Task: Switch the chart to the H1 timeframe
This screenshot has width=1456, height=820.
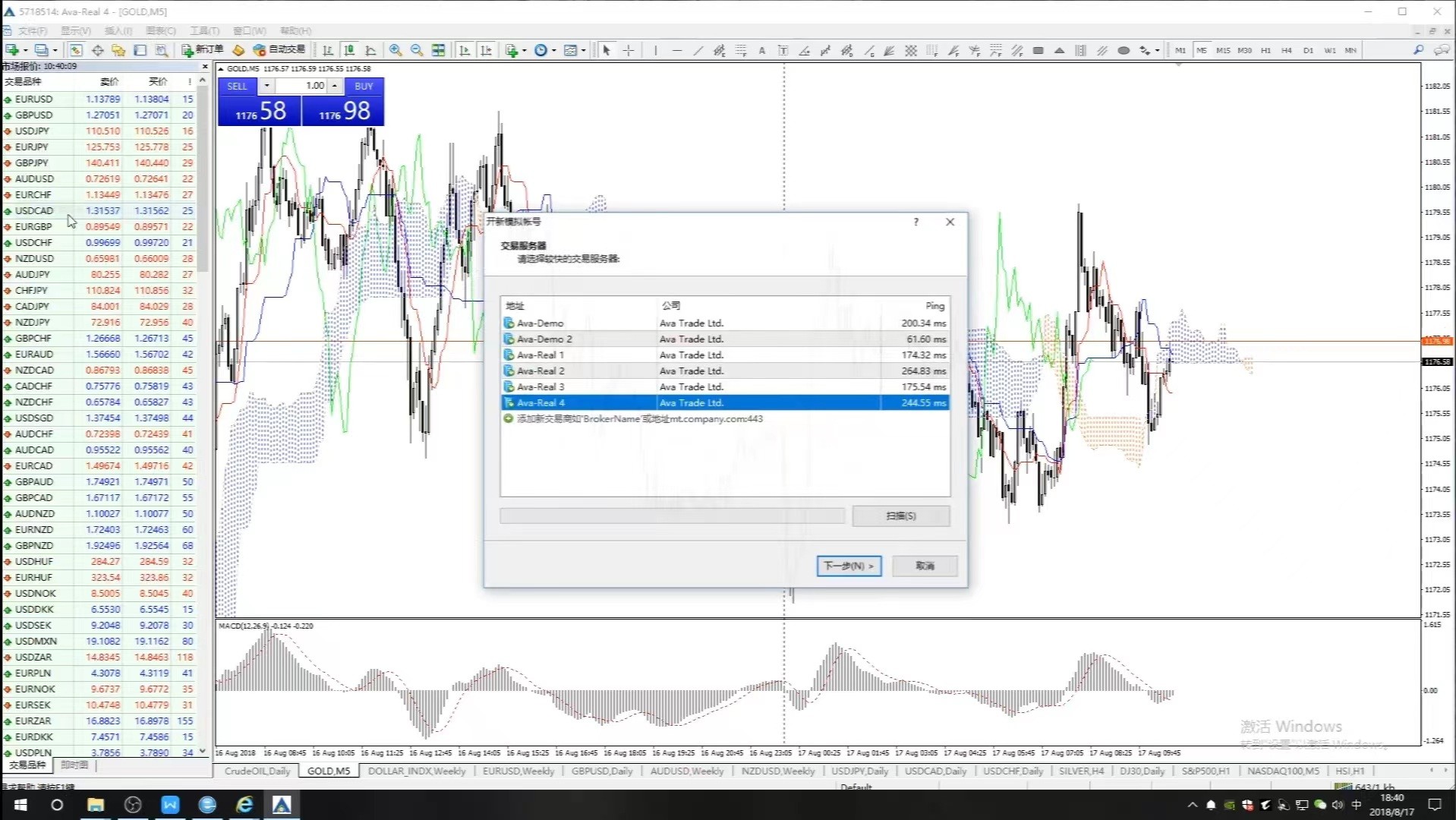Action: pos(1265,51)
